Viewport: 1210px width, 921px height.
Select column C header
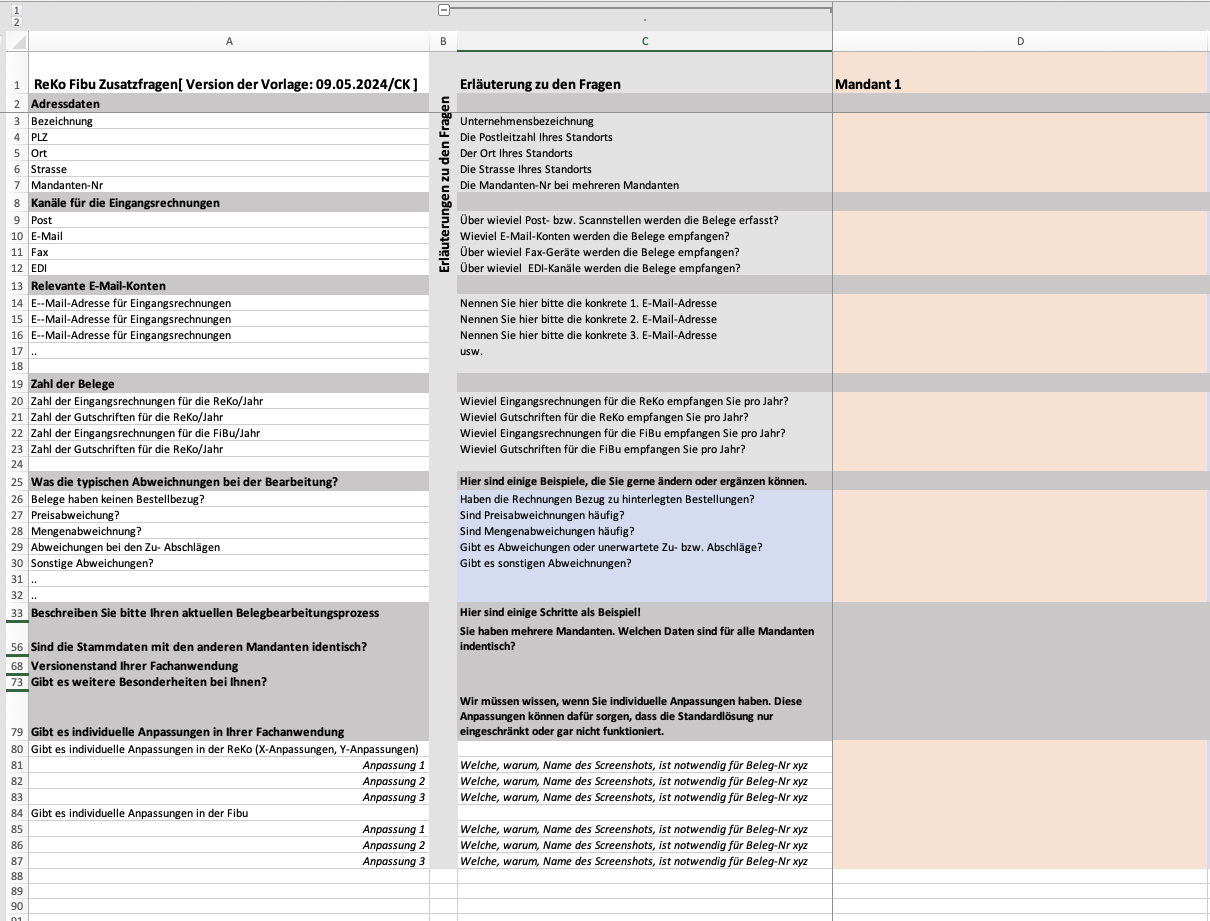pyautogui.click(x=644, y=42)
